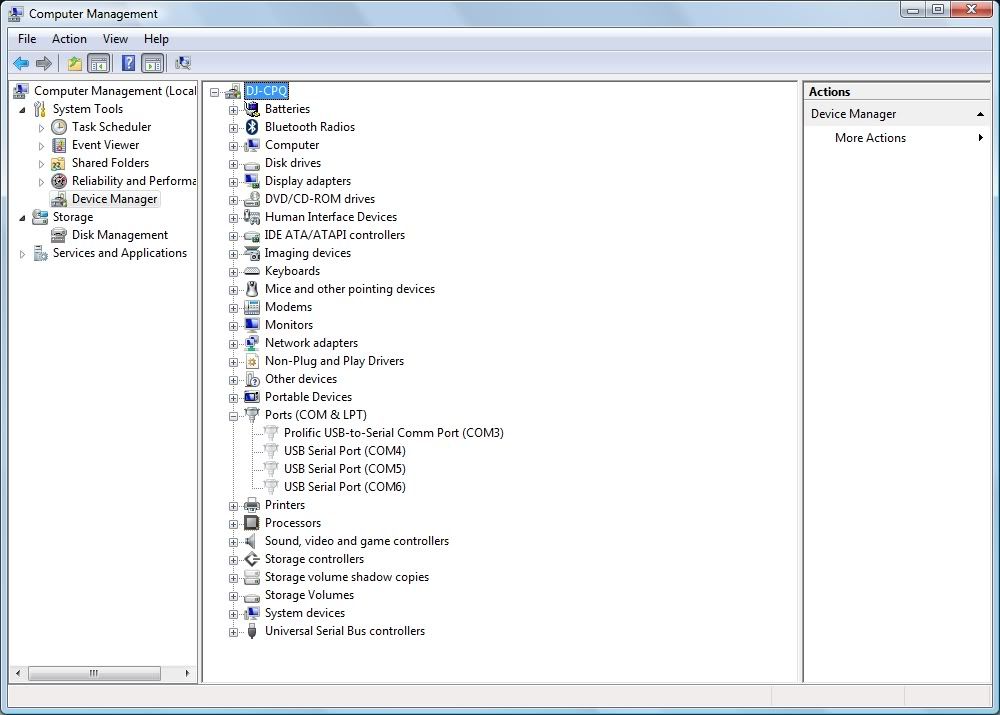Select Device Manager in the left tree
The width and height of the screenshot is (1000, 715).
[x=114, y=199]
